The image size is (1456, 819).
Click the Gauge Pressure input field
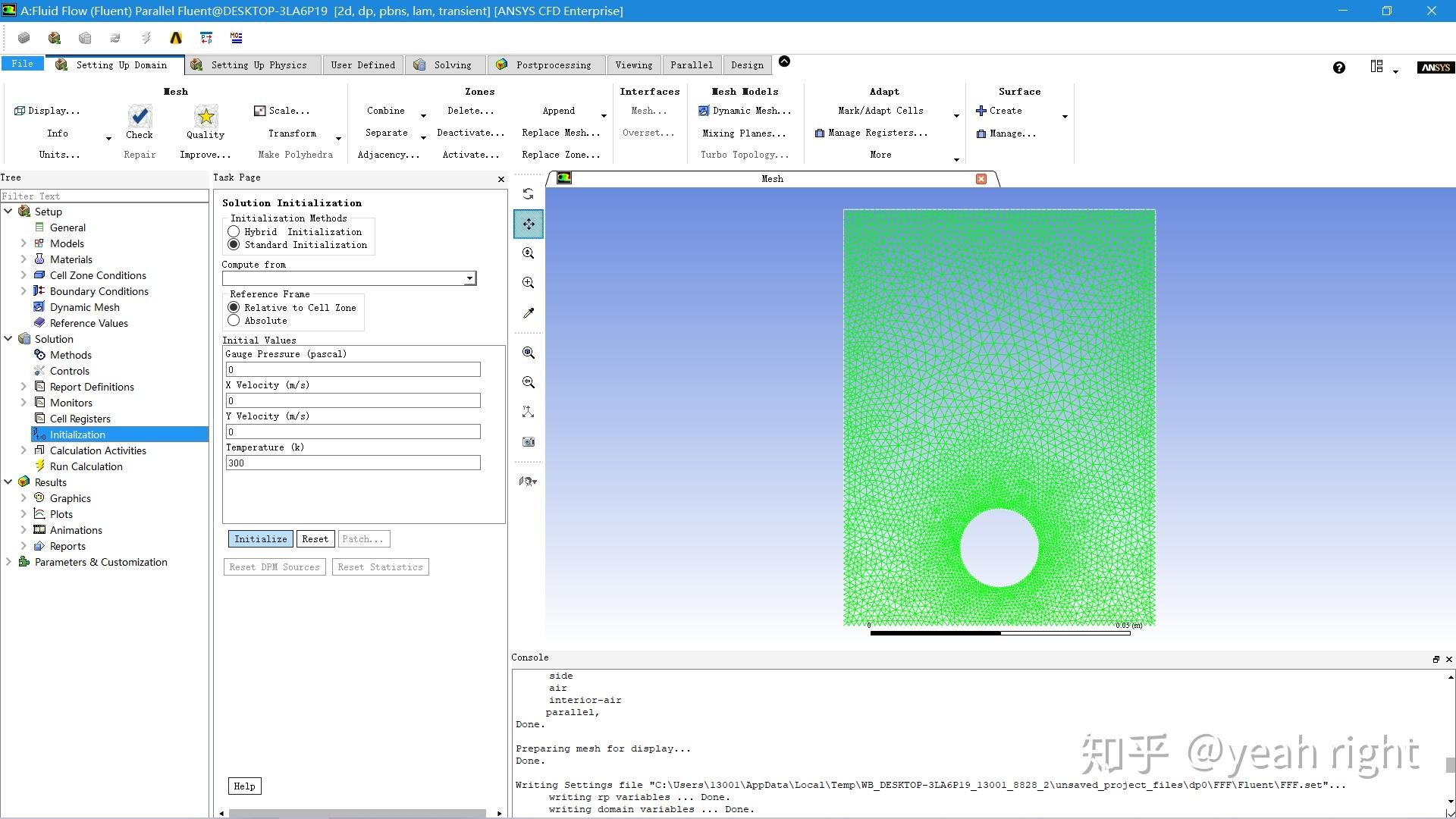(x=353, y=369)
